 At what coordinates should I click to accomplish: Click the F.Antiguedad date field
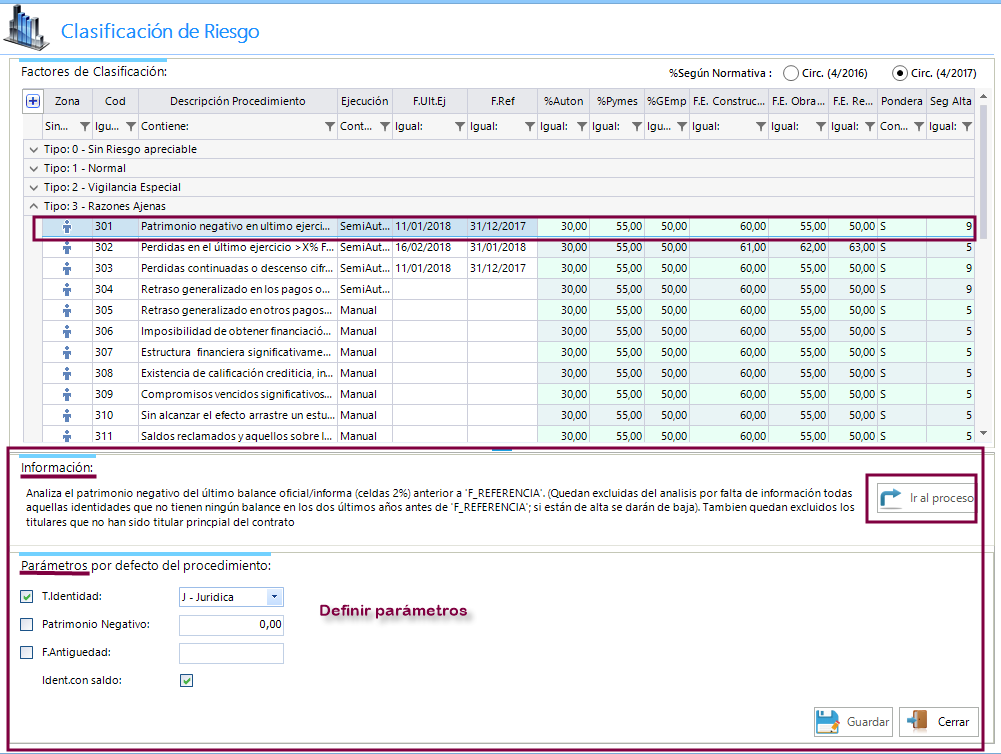click(x=231, y=653)
